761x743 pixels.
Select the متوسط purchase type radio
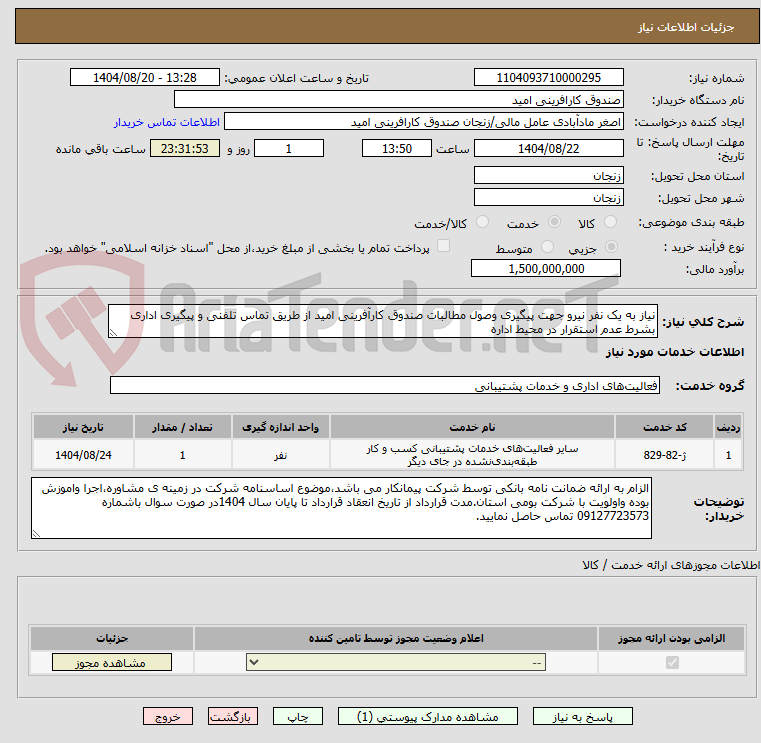click(x=547, y=247)
